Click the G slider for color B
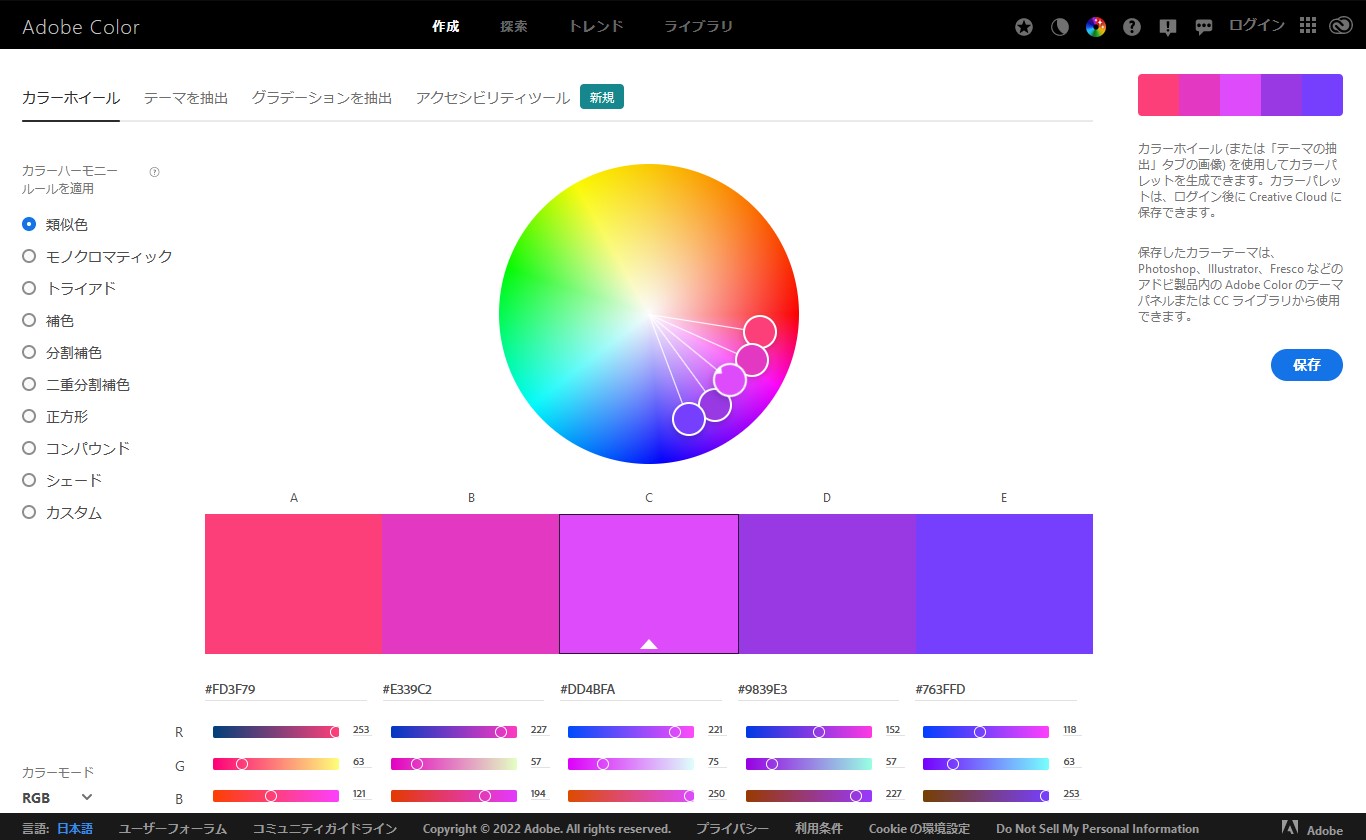The image size is (1366, 840). tap(454, 764)
